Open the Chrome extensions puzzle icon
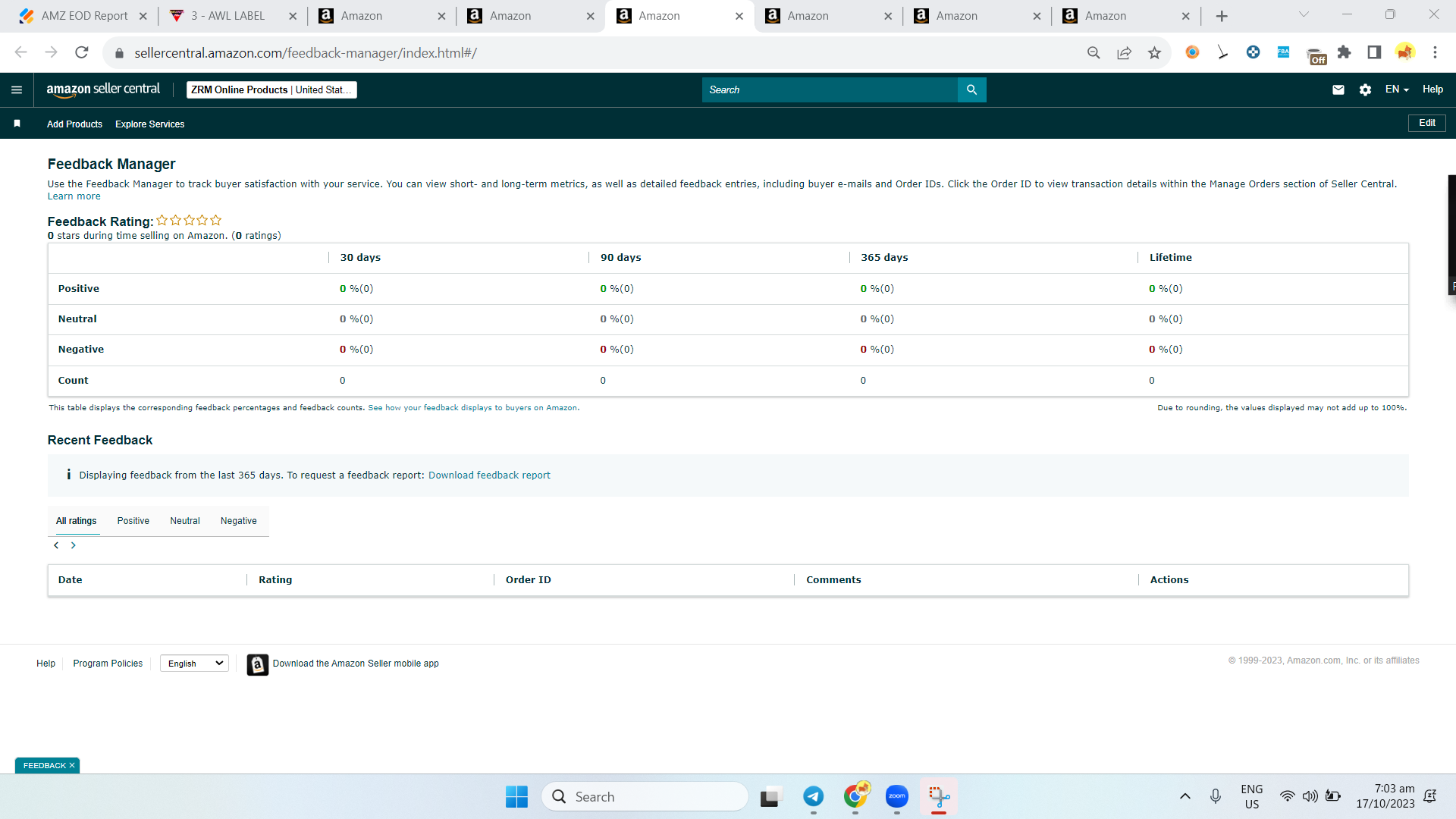The height and width of the screenshot is (819, 1456). tap(1345, 52)
